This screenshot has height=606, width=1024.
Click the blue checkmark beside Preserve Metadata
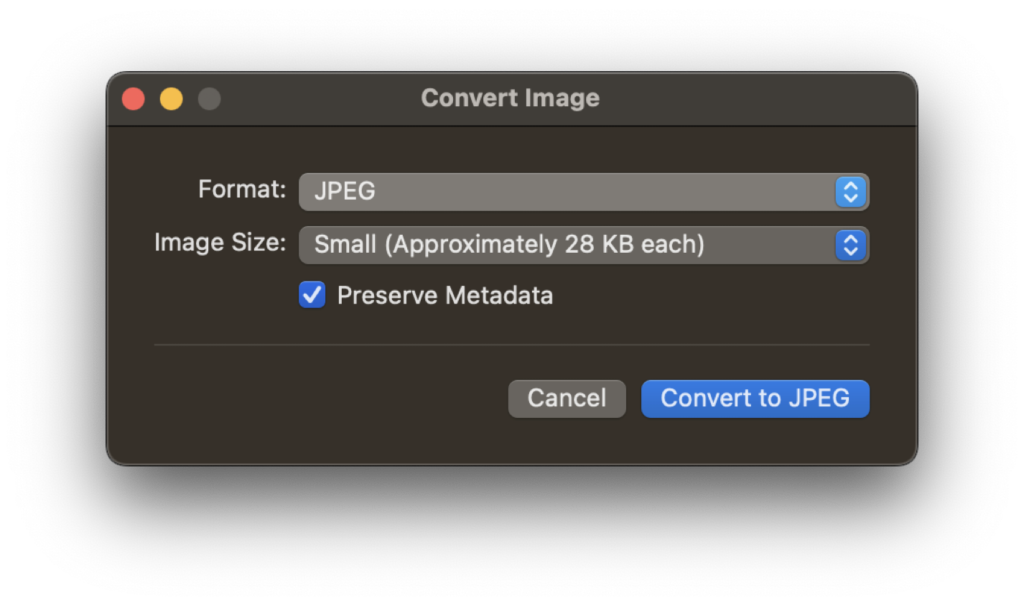(x=312, y=295)
